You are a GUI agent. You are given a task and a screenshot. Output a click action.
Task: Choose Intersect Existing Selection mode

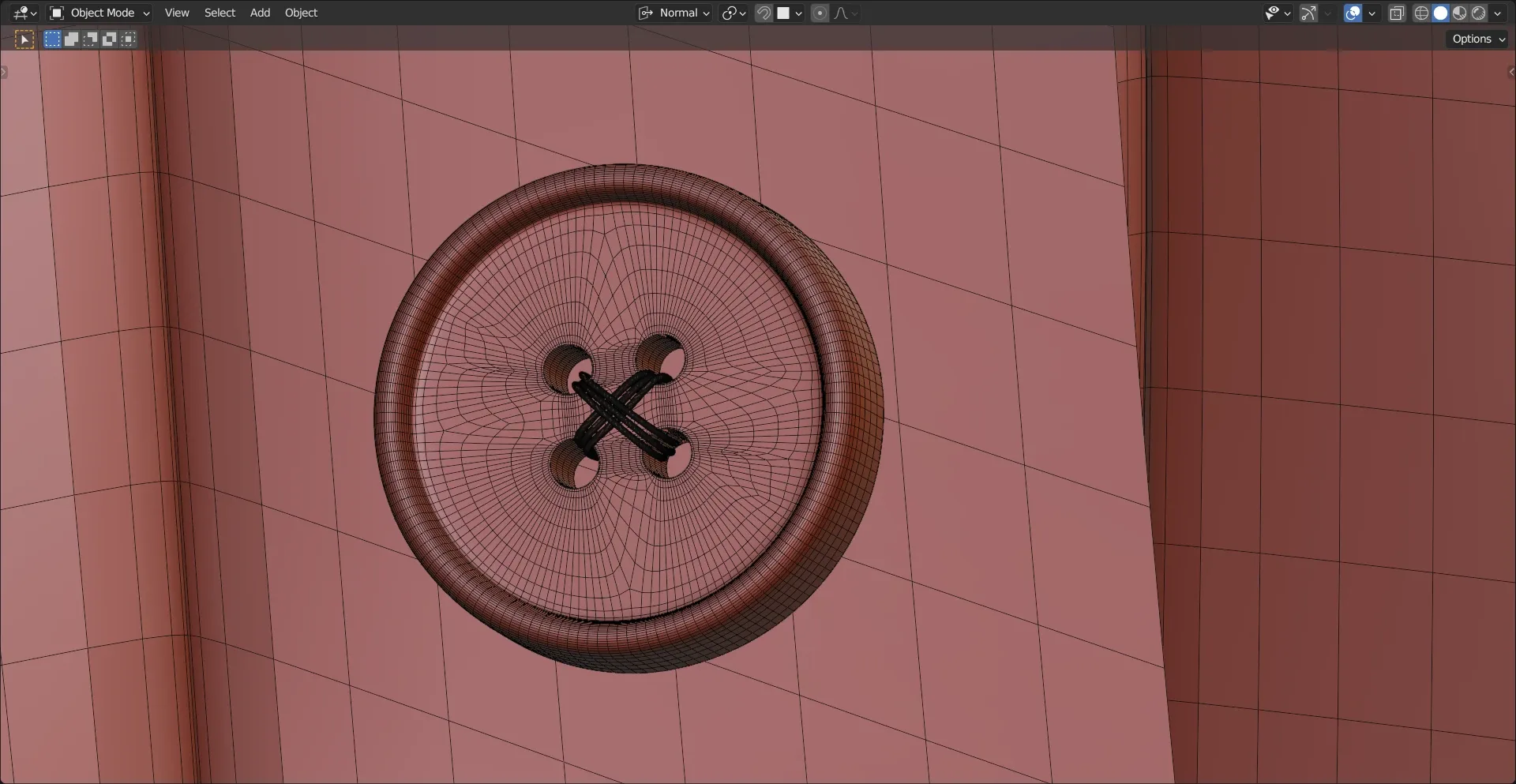[128, 39]
